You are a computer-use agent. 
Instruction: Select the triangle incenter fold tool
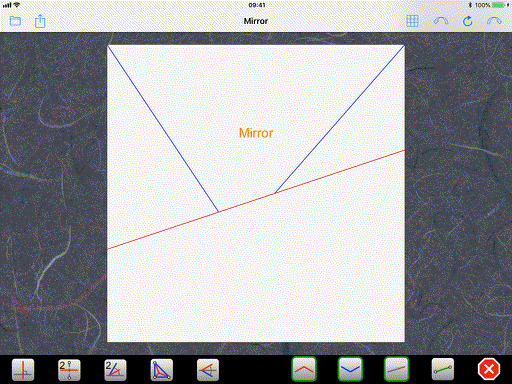(162, 370)
